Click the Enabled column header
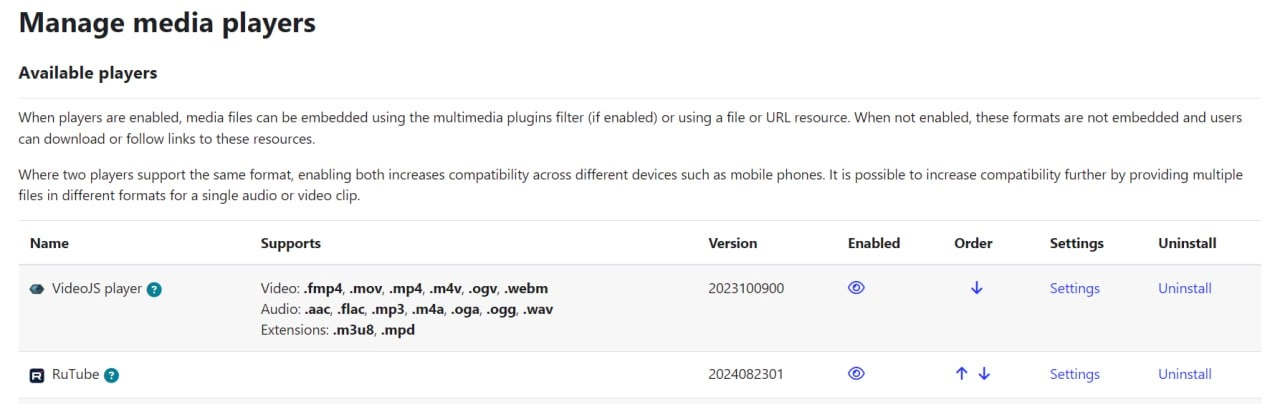The width and height of the screenshot is (1280, 404). [x=874, y=243]
